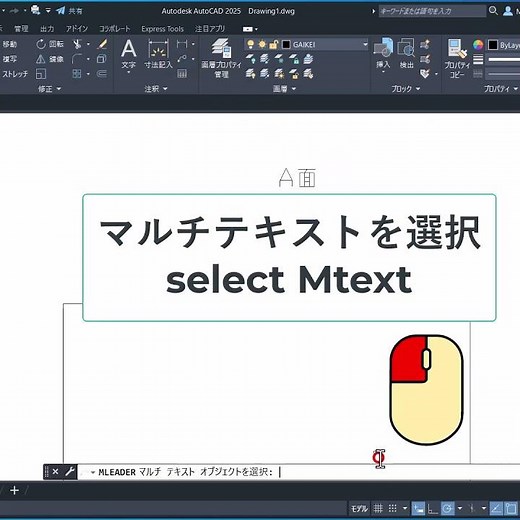Viewport: 520px width, 520px height.
Task: Open the Trim tool dropdown arrow
Action: [88, 44]
